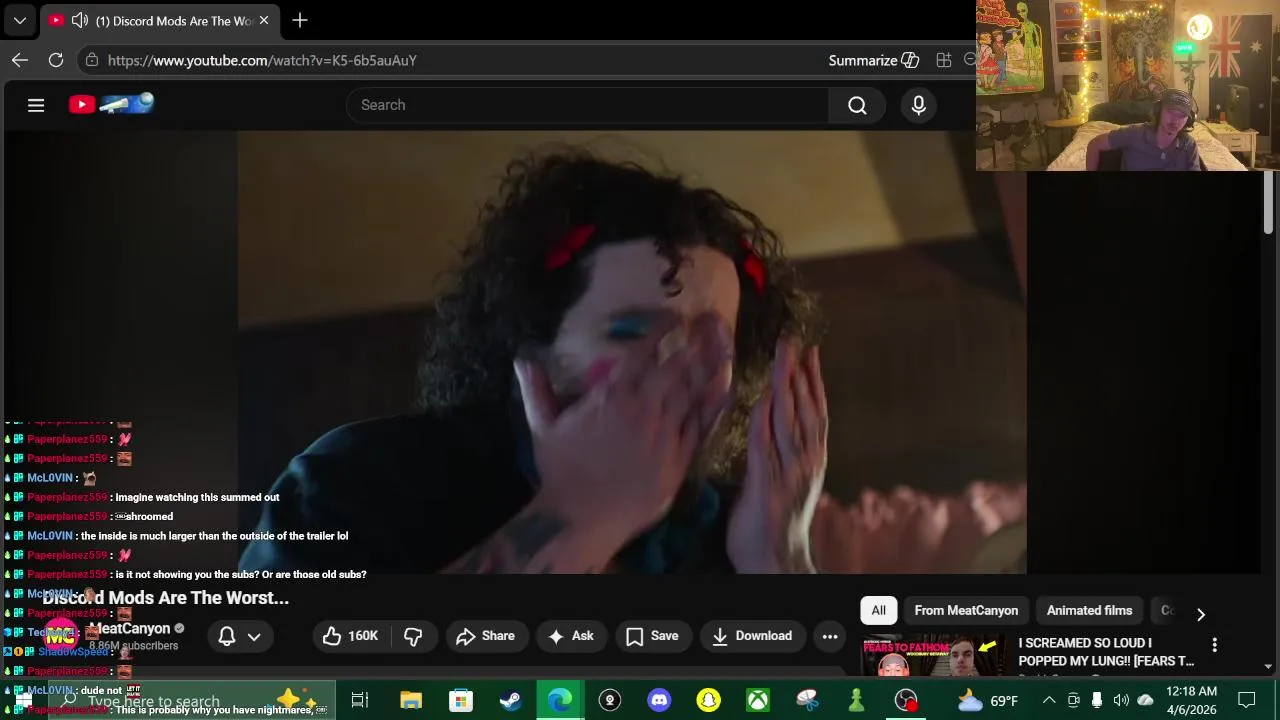Select the From MeatCanyon chip

(x=966, y=610)
